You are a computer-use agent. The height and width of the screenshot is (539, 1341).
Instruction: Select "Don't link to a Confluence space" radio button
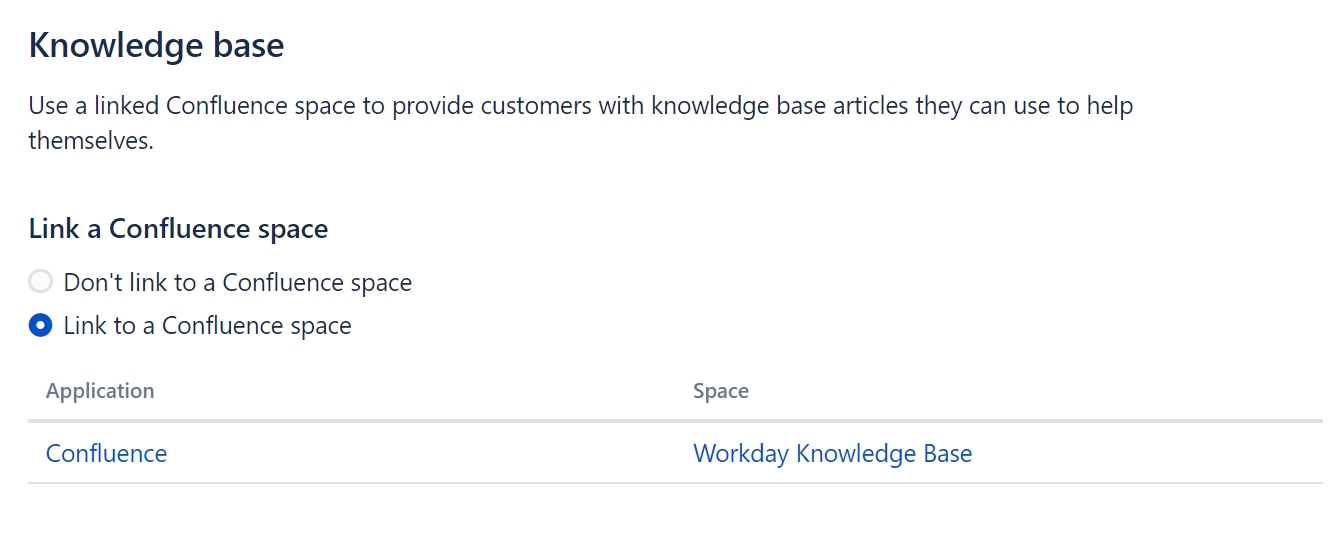40,282
